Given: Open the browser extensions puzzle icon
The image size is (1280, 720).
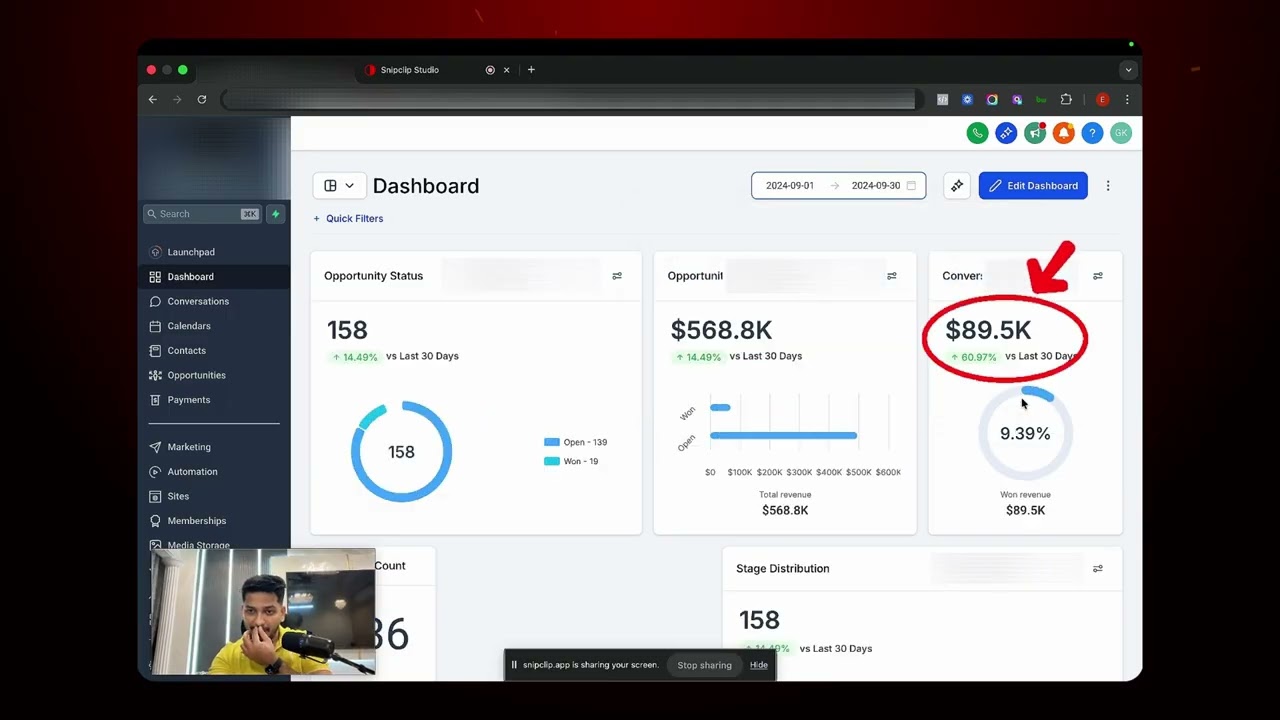Looking at the screenshot, I should [x=1066, y=100].
